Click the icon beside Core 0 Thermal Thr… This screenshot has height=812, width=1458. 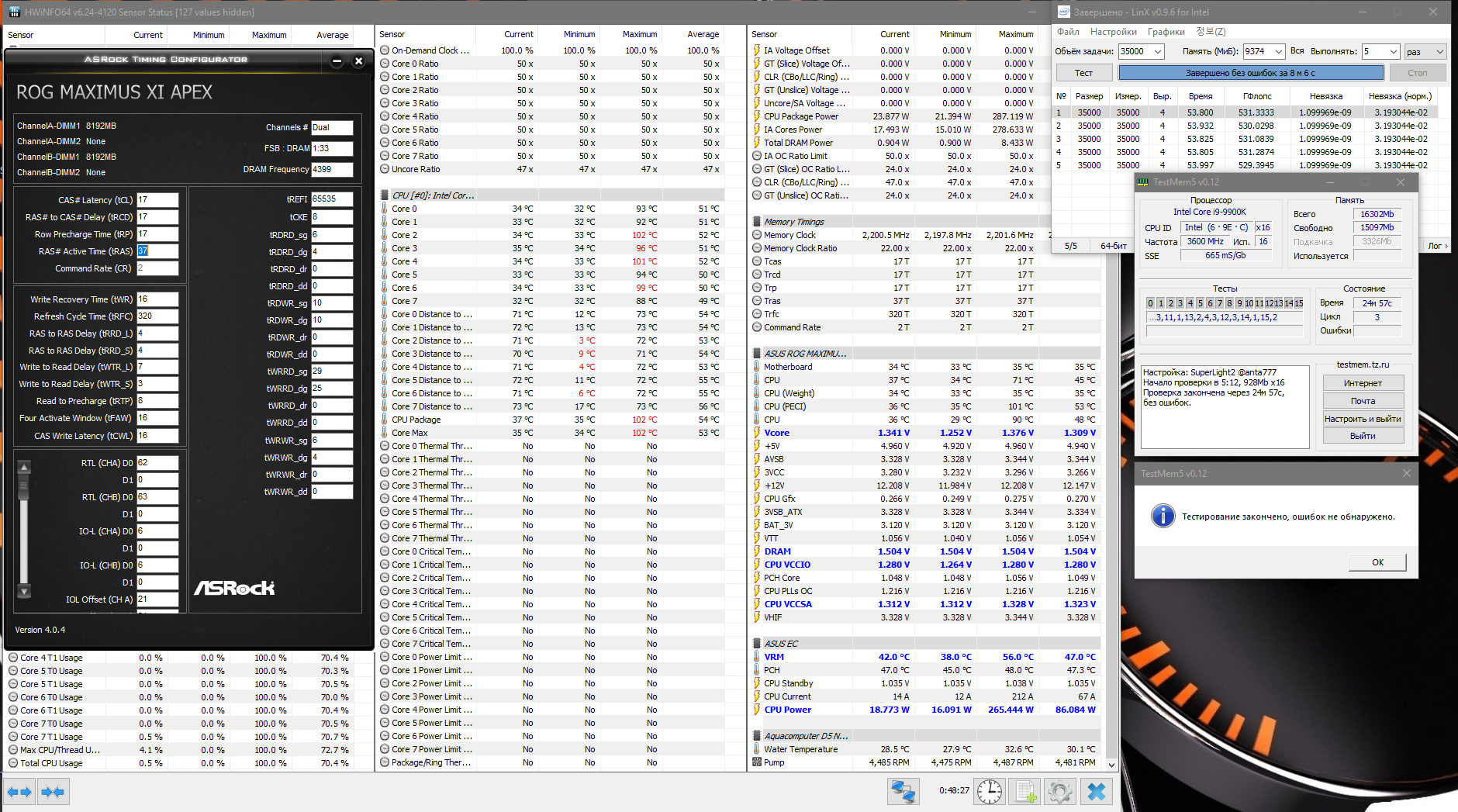click(x=385, y=446)
